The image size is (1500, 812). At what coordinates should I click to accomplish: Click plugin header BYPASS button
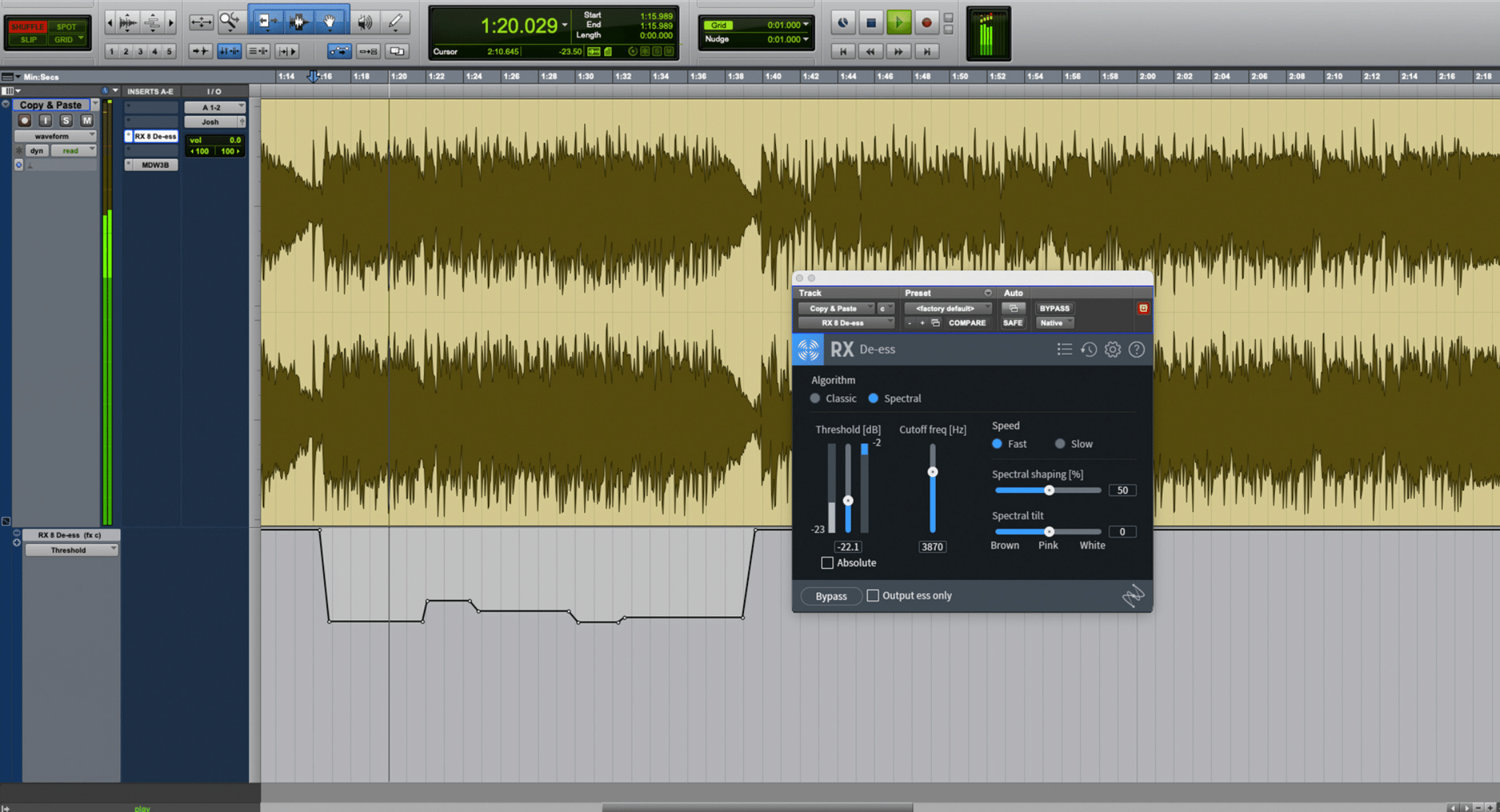[1054, 308]
